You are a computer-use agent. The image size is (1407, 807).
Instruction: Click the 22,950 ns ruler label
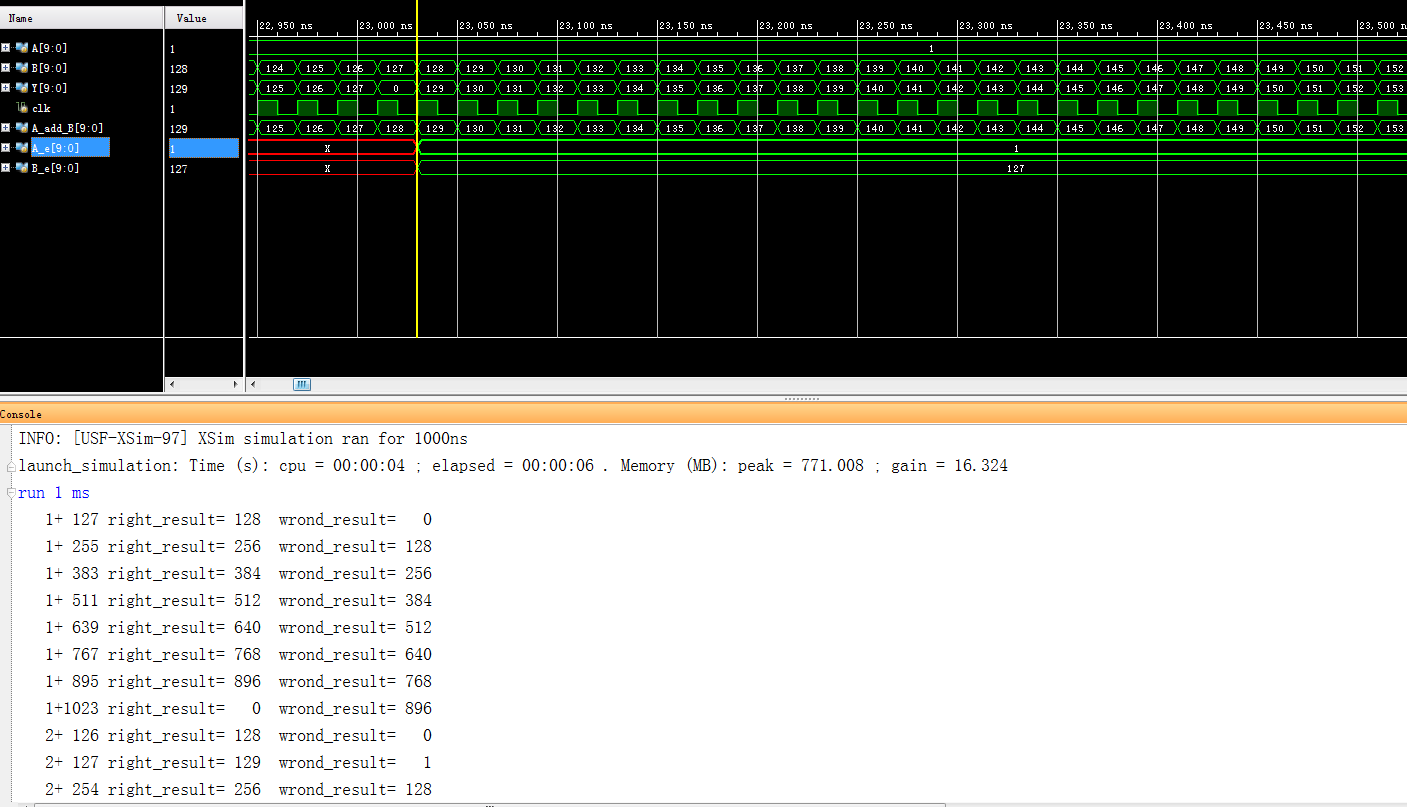tap(286, 25)
